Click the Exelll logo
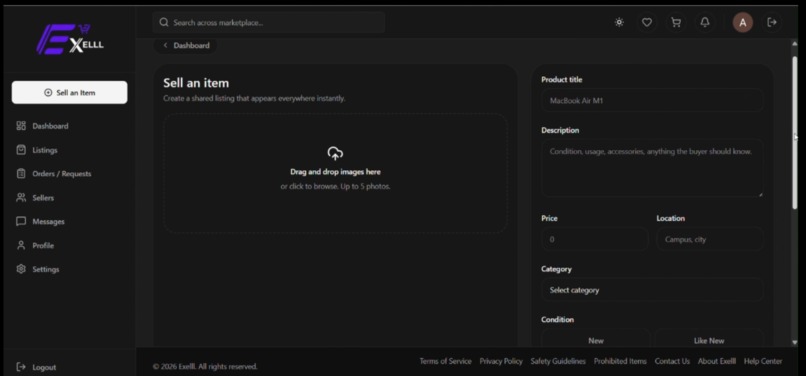This screenshot has width=806, height=376. [x=69, y=40]
